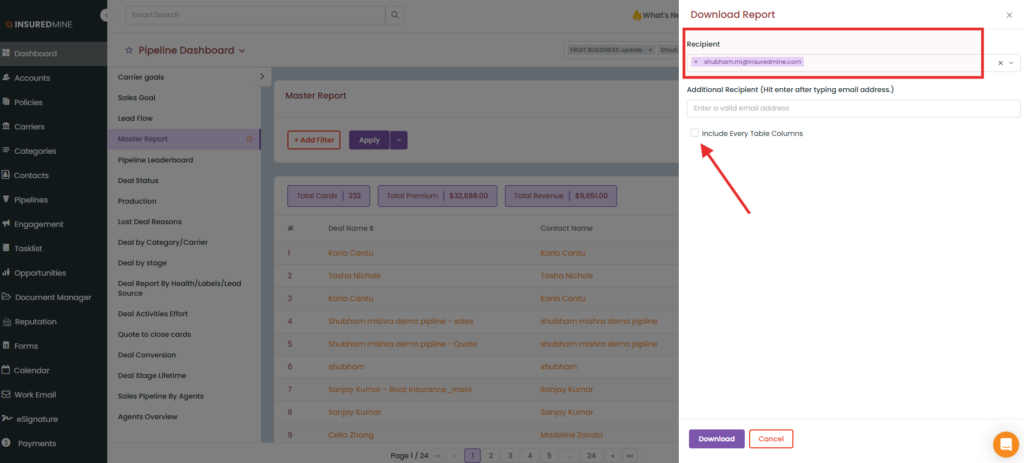Screen dimensions: 1024x463
Task: Click the Smart Search magnifier icon
Action: (394, 15)
